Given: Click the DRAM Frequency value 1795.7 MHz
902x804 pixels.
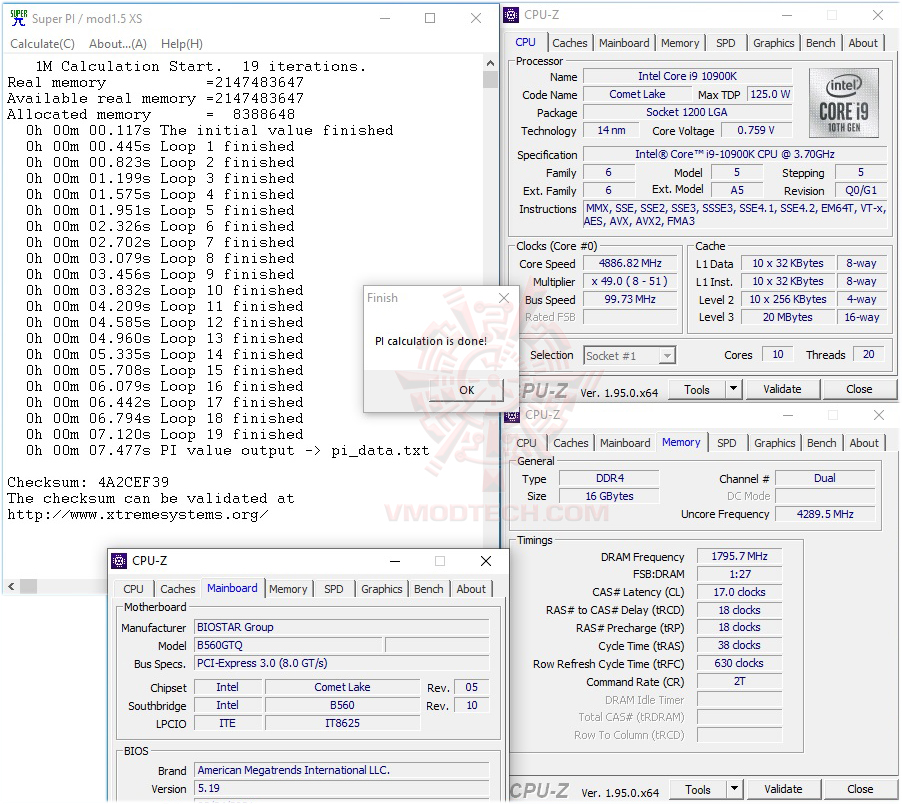Looking at the screenshot, I should click(739, 557).
